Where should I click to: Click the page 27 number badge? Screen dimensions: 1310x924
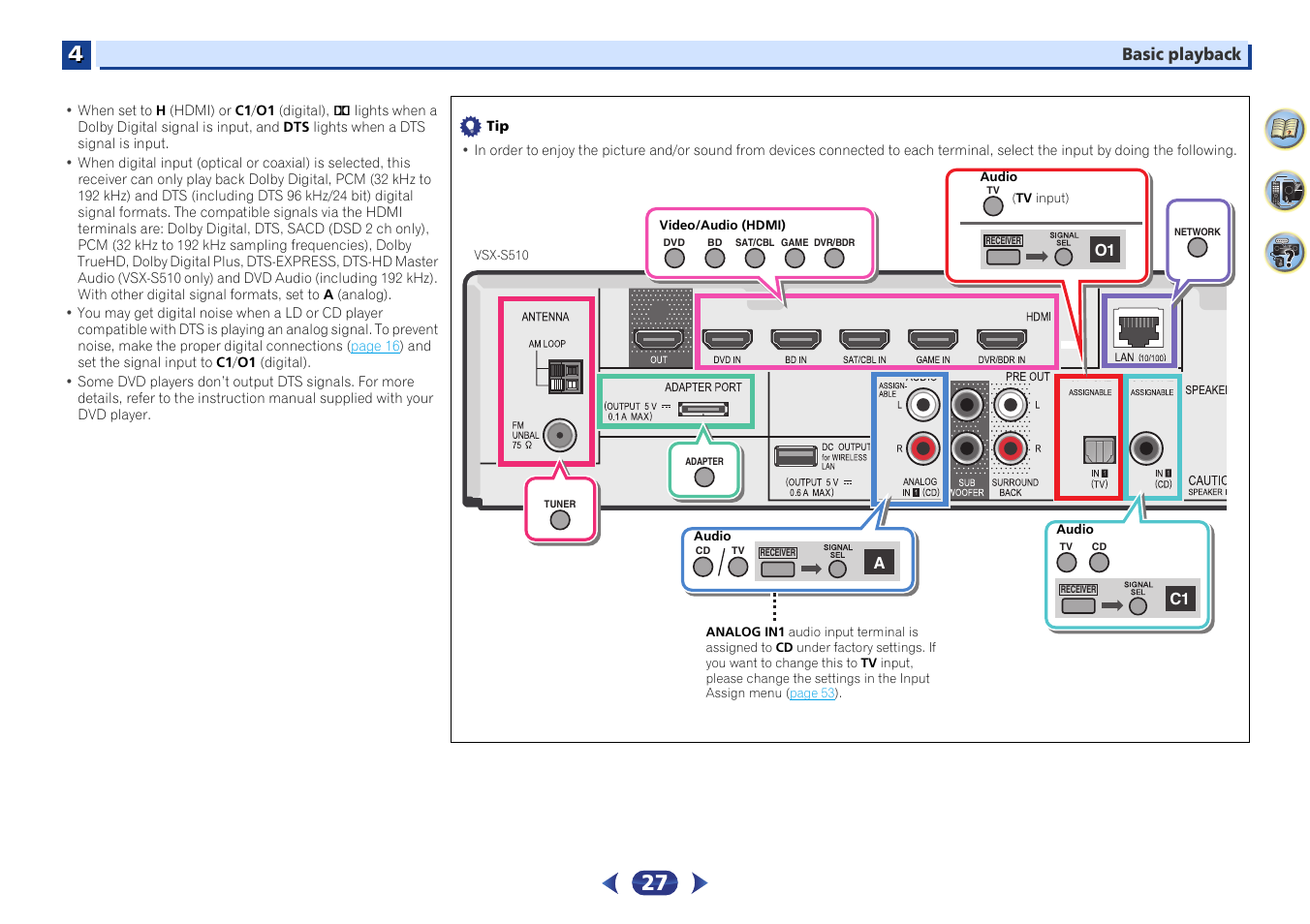coord(655,882)
